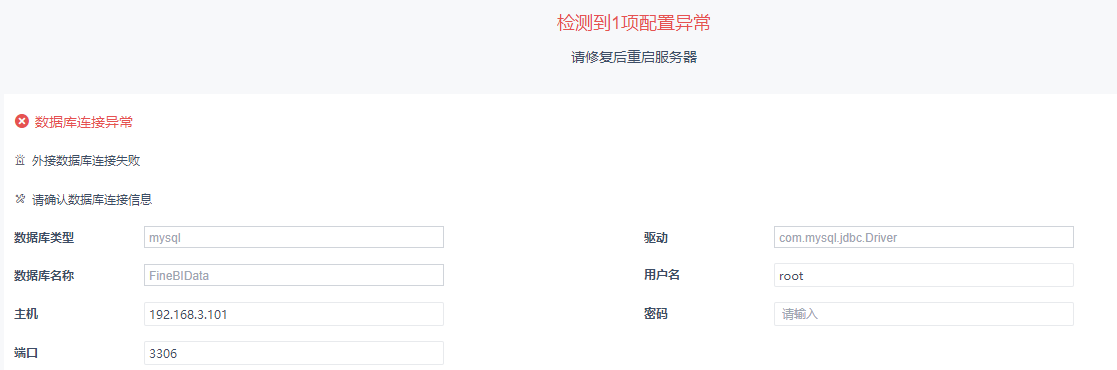Click the 数据库名称 field showing FineBIData
Image resolution: width=1117 pixels, height=370 pixels.
(x=294, y=275)
